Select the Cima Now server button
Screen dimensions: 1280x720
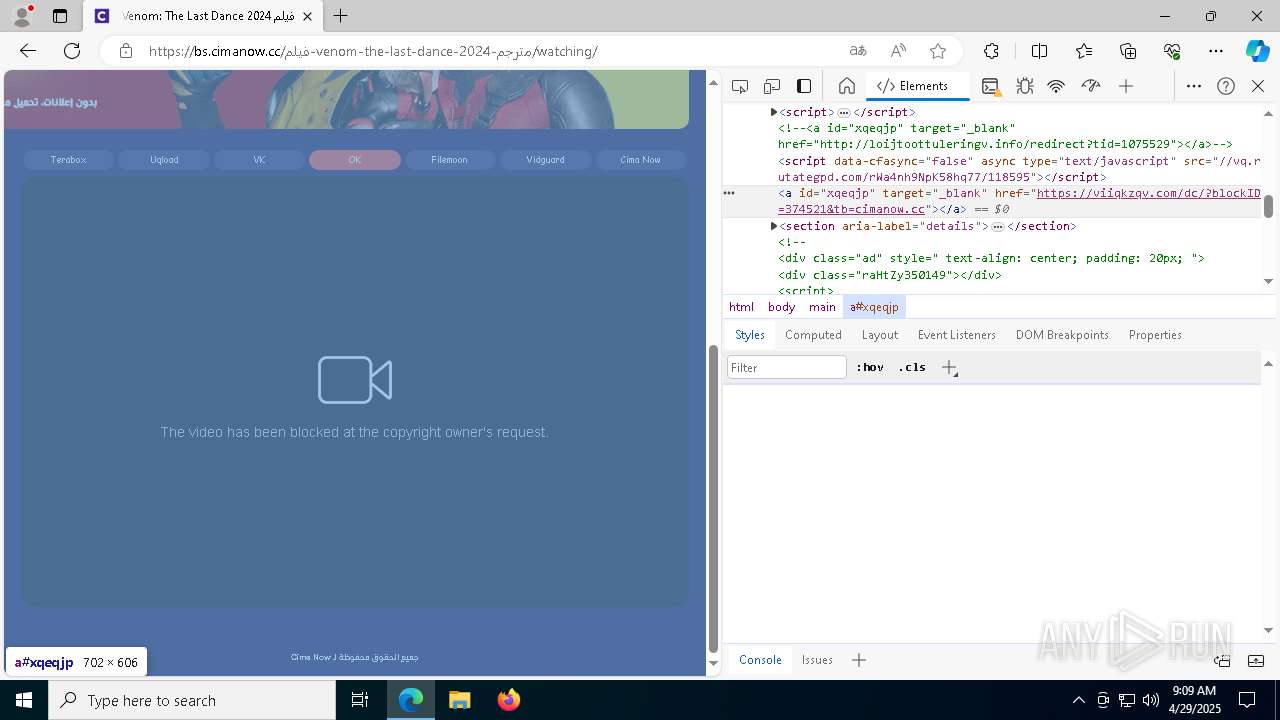click(640, 160)
